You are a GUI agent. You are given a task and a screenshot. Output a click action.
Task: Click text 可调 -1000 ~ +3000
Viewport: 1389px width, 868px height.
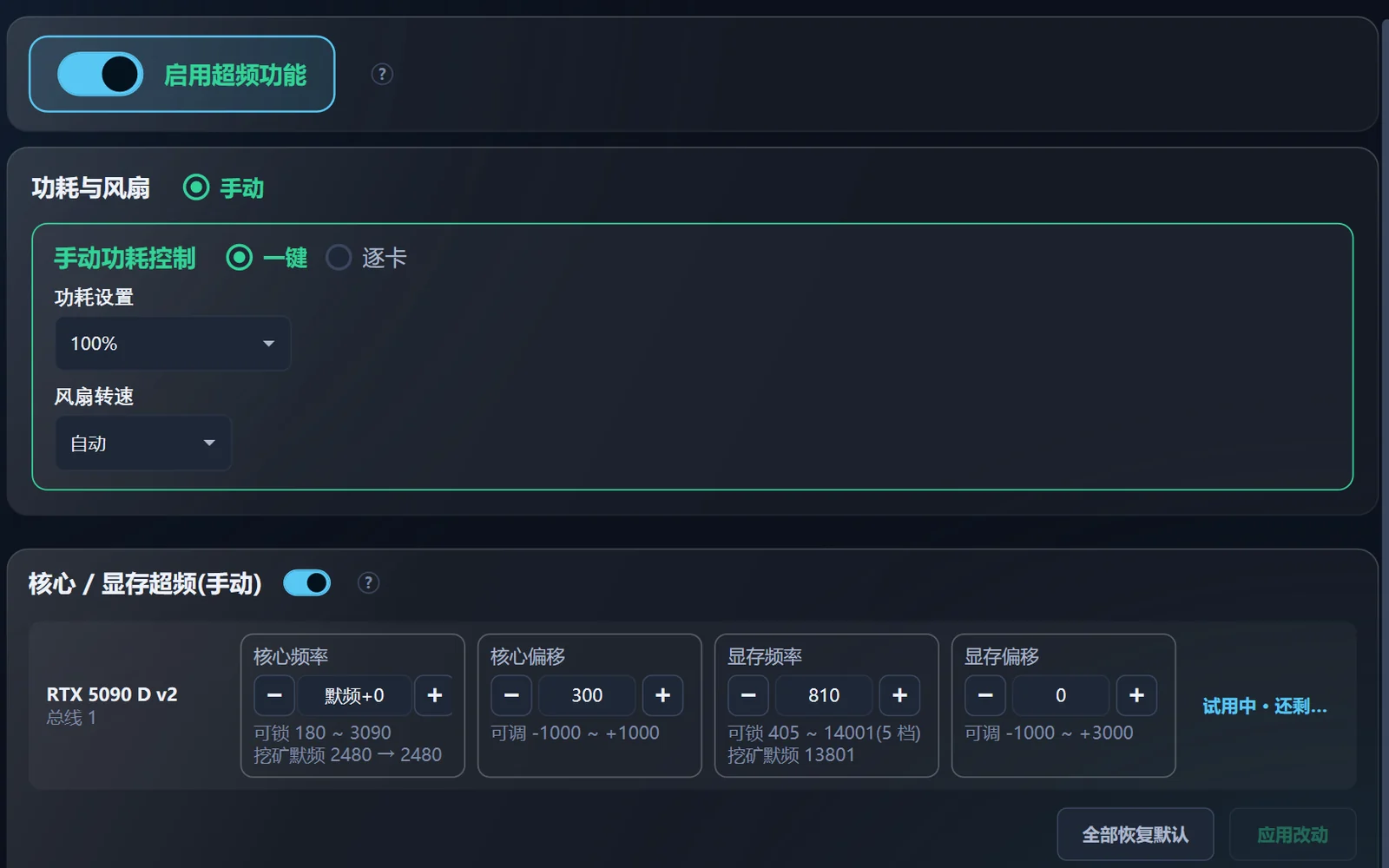point(1049,733)
